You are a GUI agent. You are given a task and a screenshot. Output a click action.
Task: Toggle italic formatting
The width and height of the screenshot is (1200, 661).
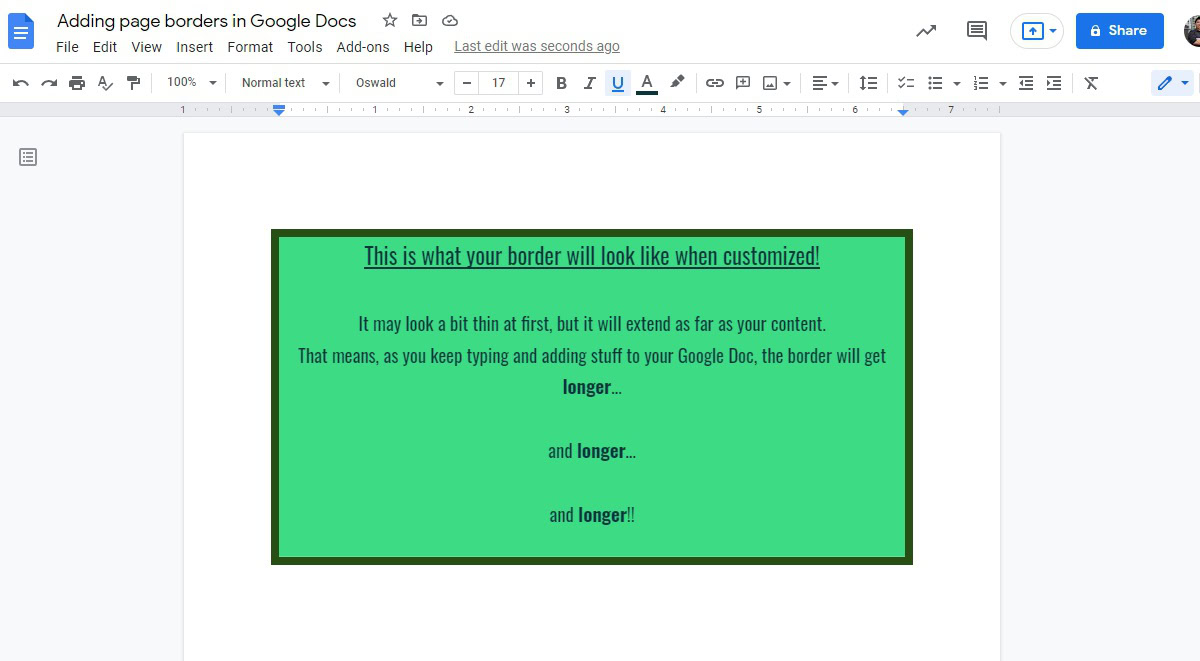589,83
